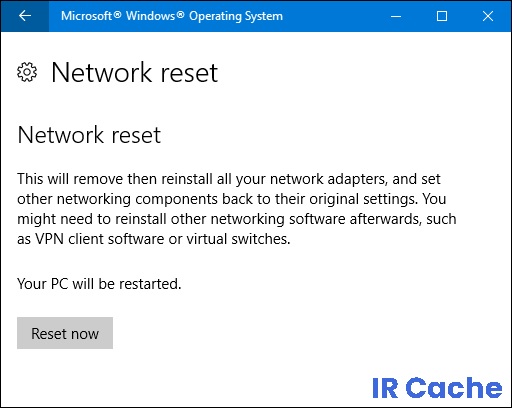Click the large Network reset page title

click(x=135, y=72)
